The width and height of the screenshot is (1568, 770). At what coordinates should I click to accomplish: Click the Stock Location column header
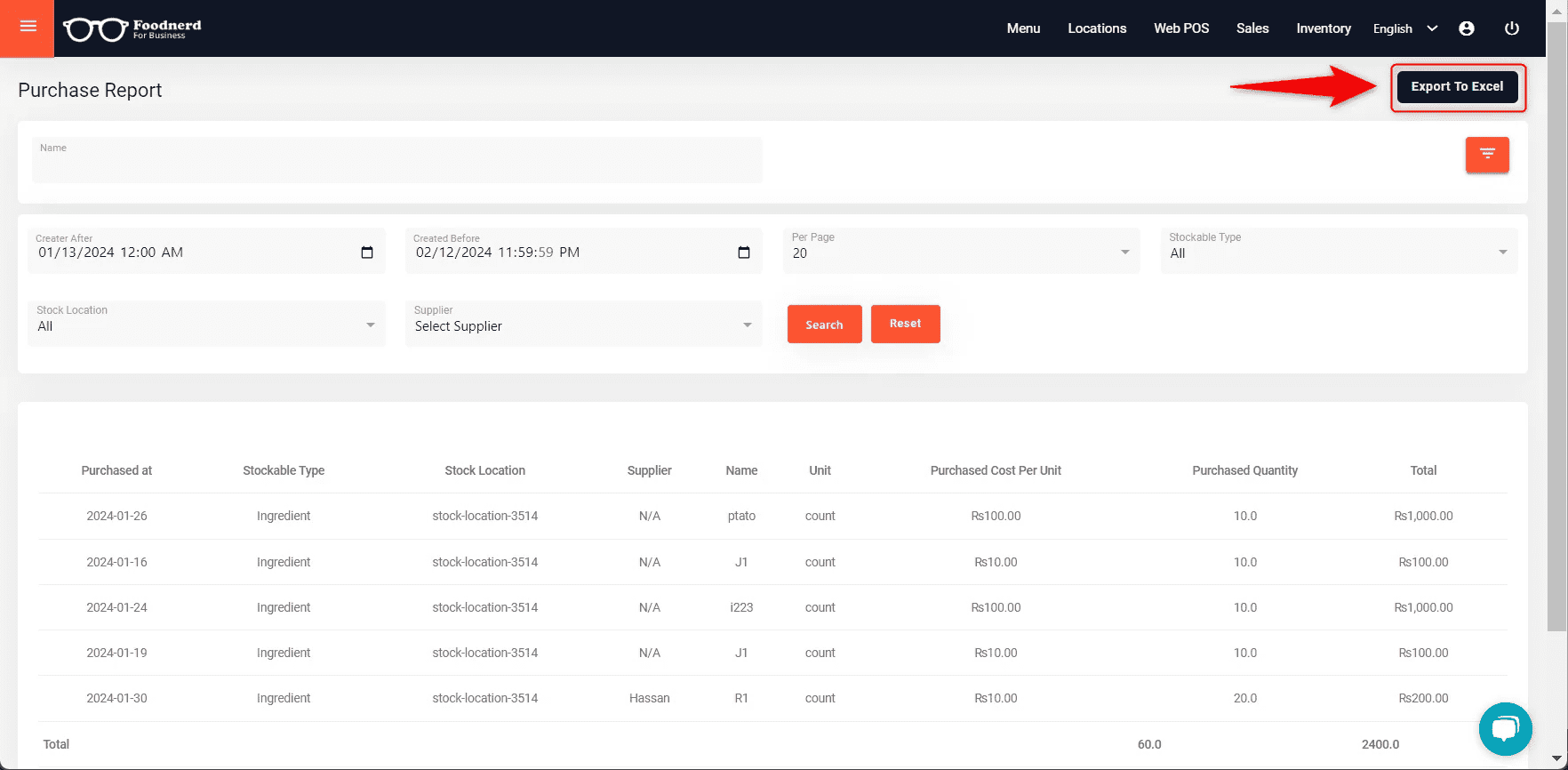(x=484, y=470)
